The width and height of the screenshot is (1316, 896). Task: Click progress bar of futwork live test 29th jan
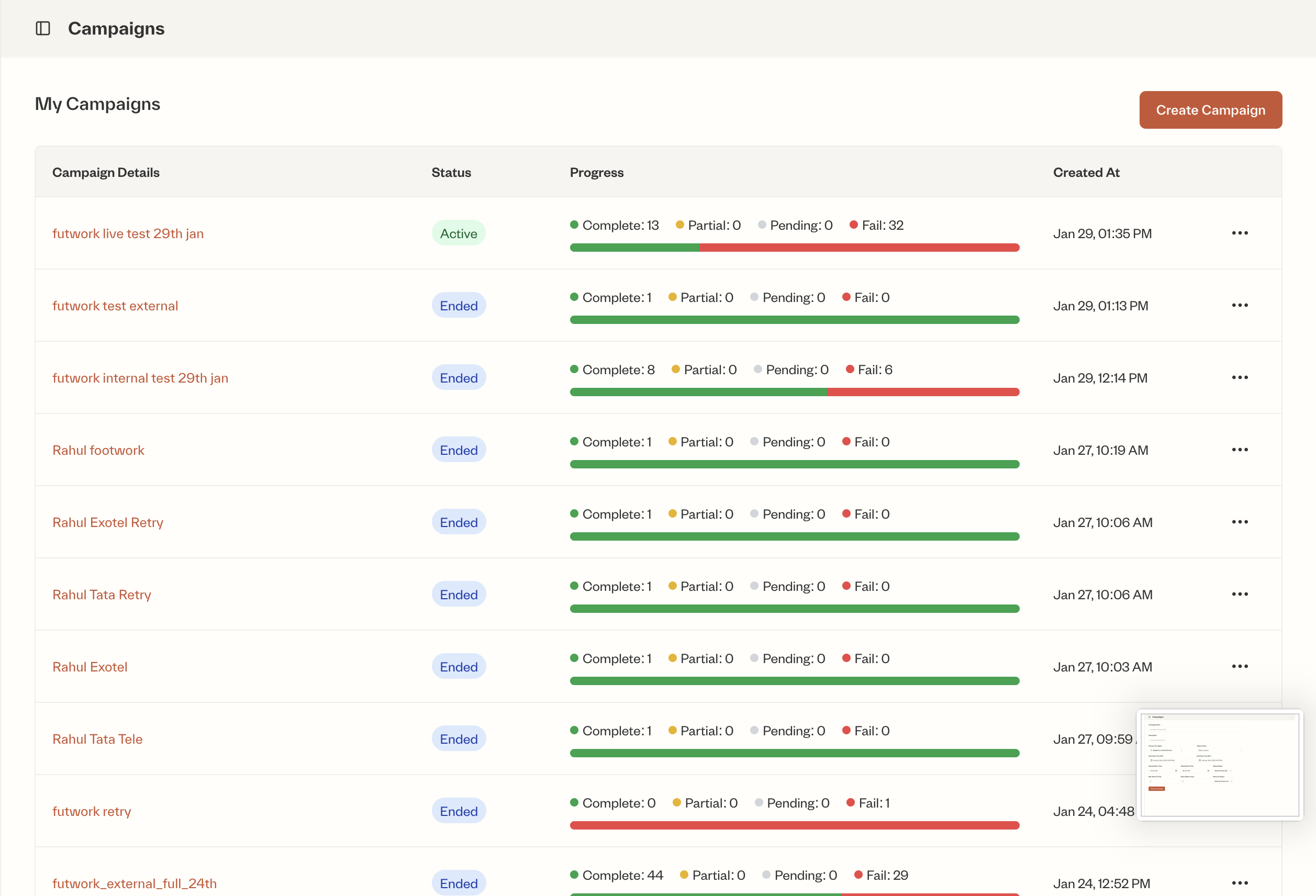click(x=795, y=248)
